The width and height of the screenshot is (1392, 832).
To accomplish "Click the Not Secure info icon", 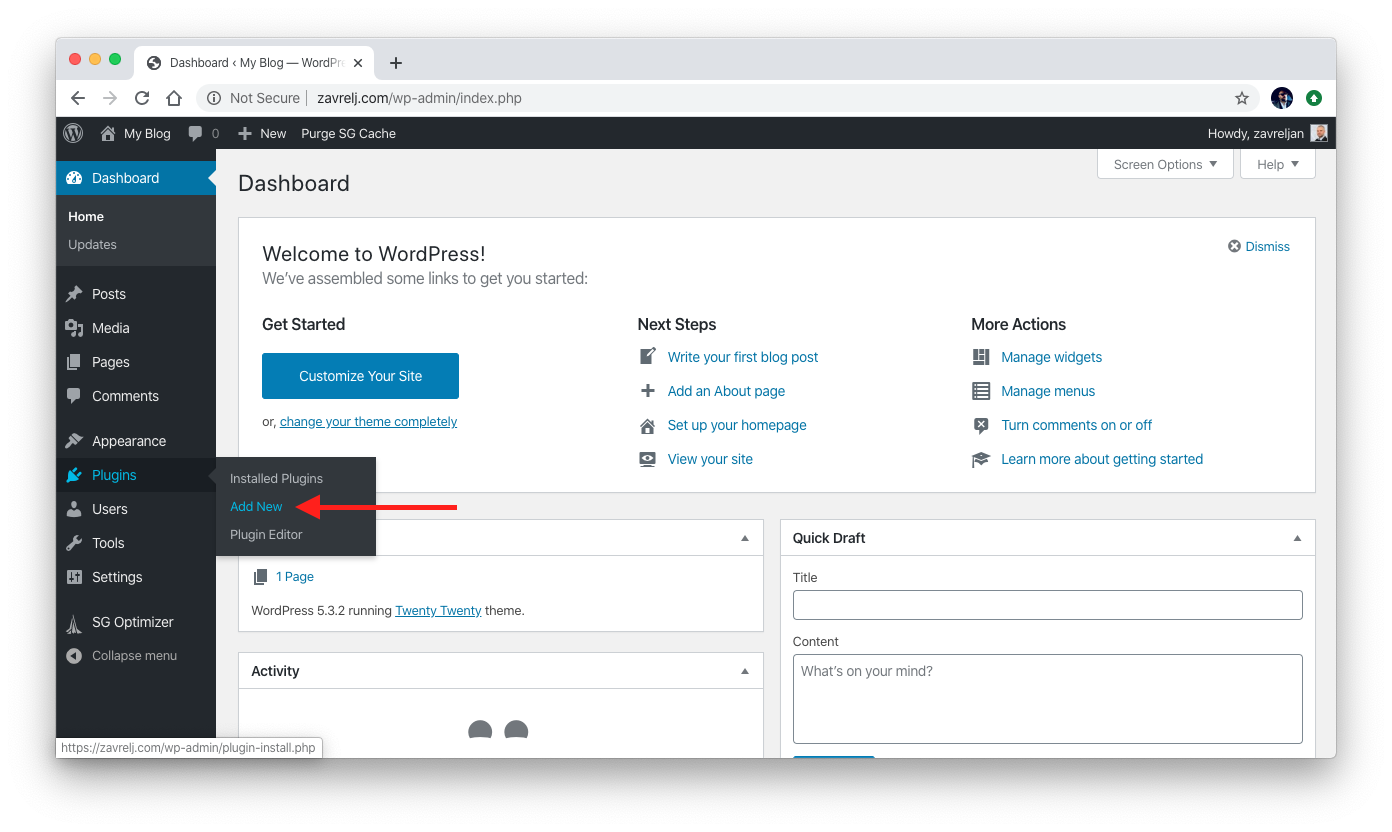I will click(213, 98).
